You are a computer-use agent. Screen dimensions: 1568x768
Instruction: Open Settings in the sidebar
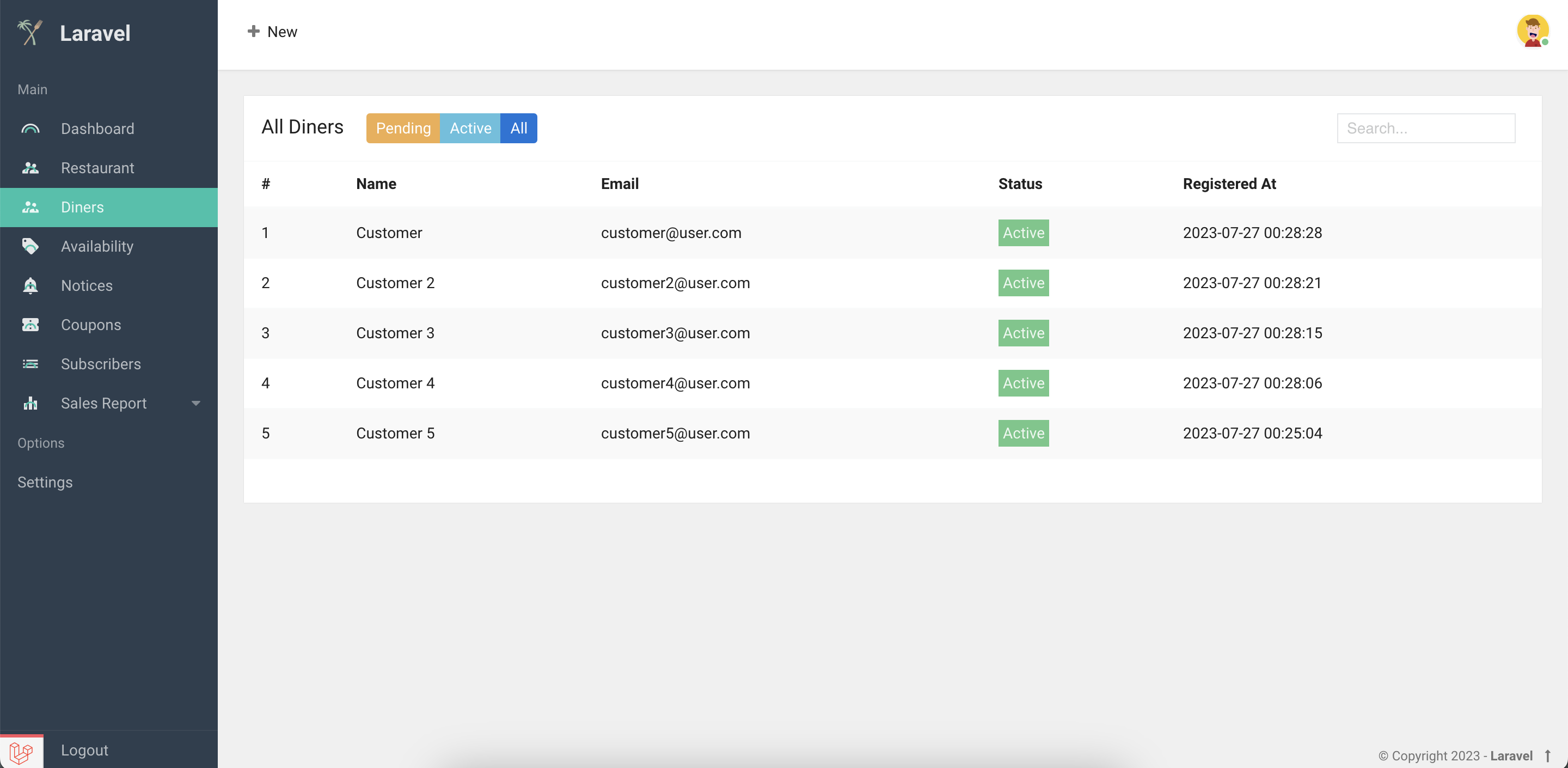tap(45, 483)
